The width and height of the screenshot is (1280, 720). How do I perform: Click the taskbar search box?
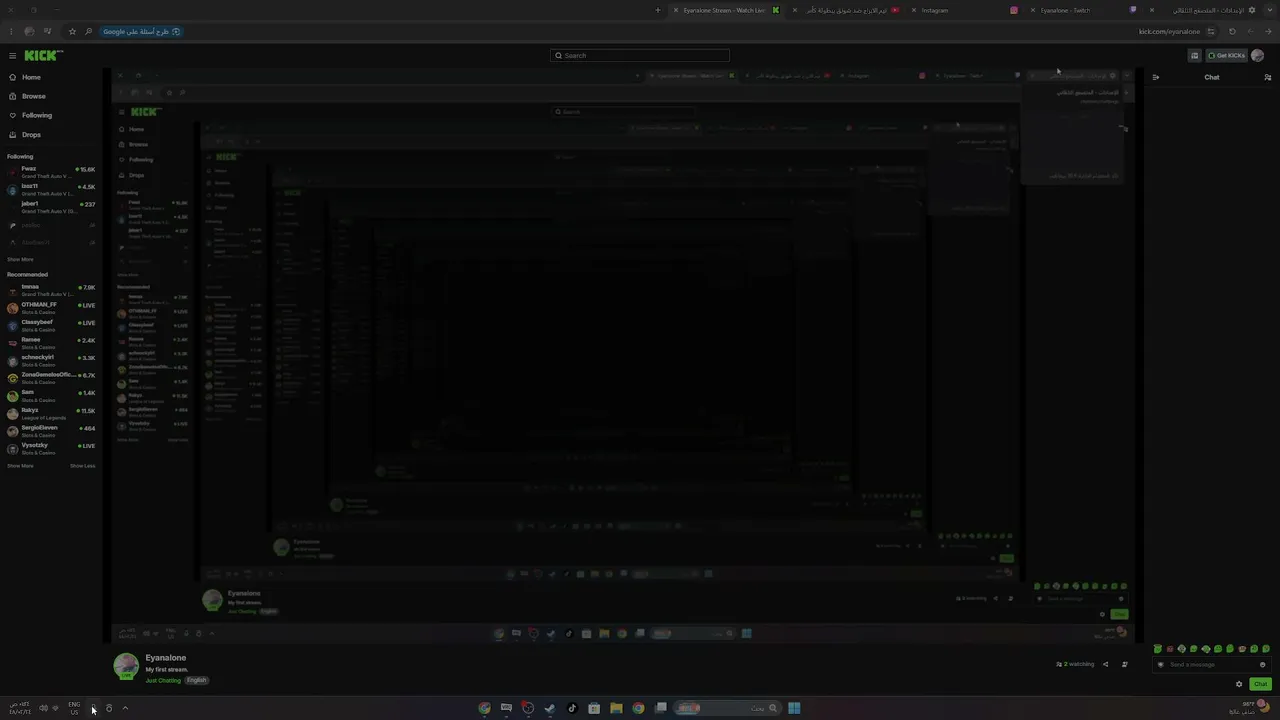[727, 708]
